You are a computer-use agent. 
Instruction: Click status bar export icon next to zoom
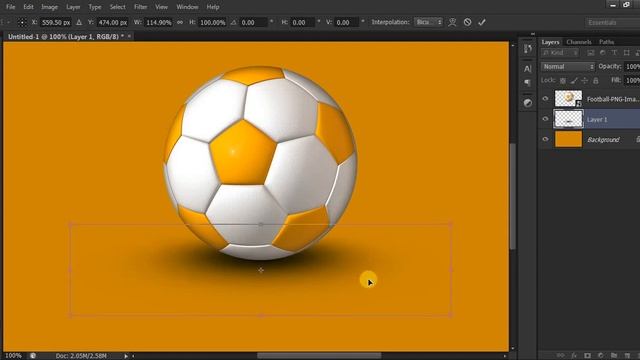(33, 356)
